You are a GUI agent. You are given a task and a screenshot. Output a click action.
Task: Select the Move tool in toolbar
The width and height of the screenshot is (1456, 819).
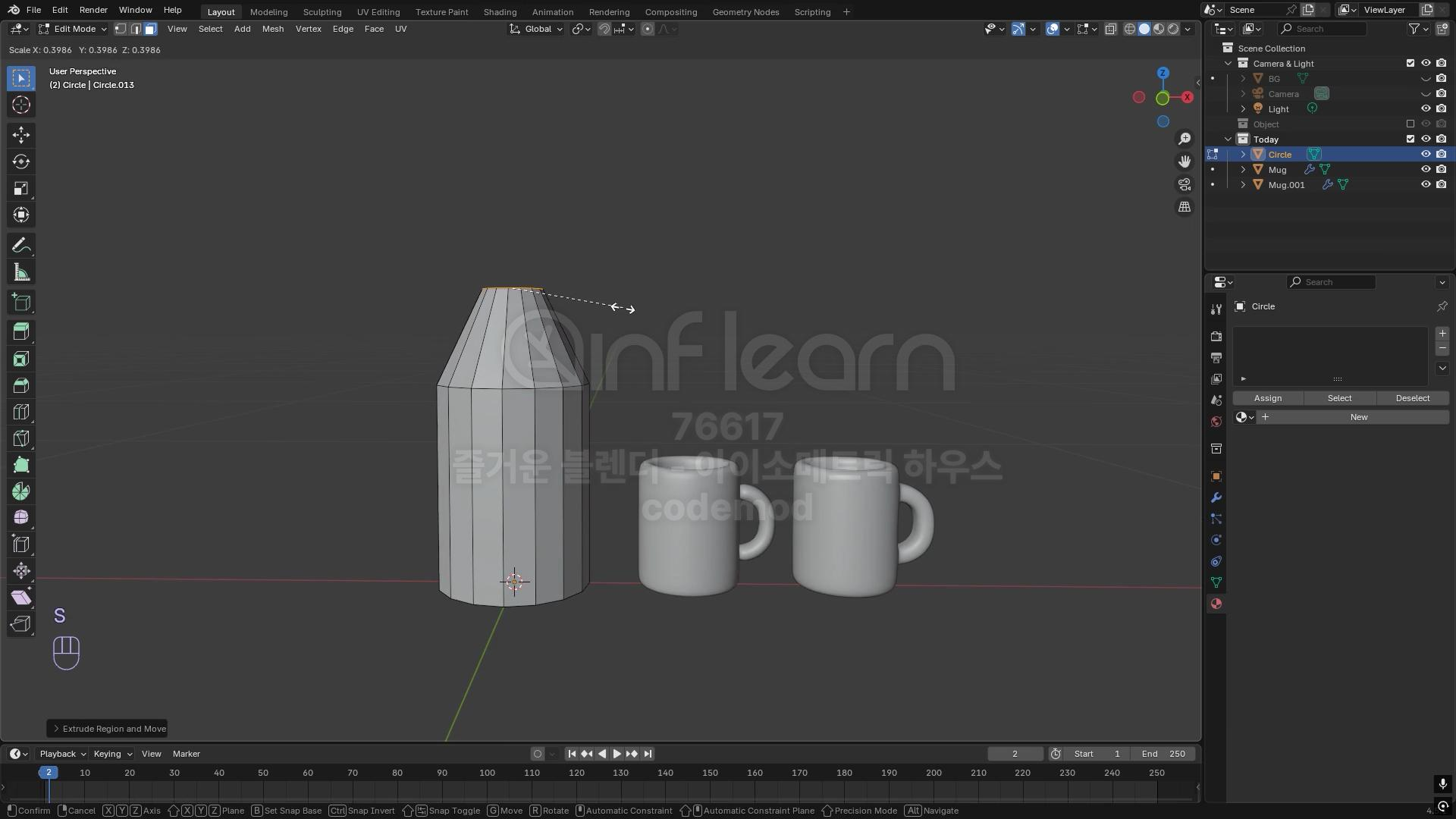[21, 135]
